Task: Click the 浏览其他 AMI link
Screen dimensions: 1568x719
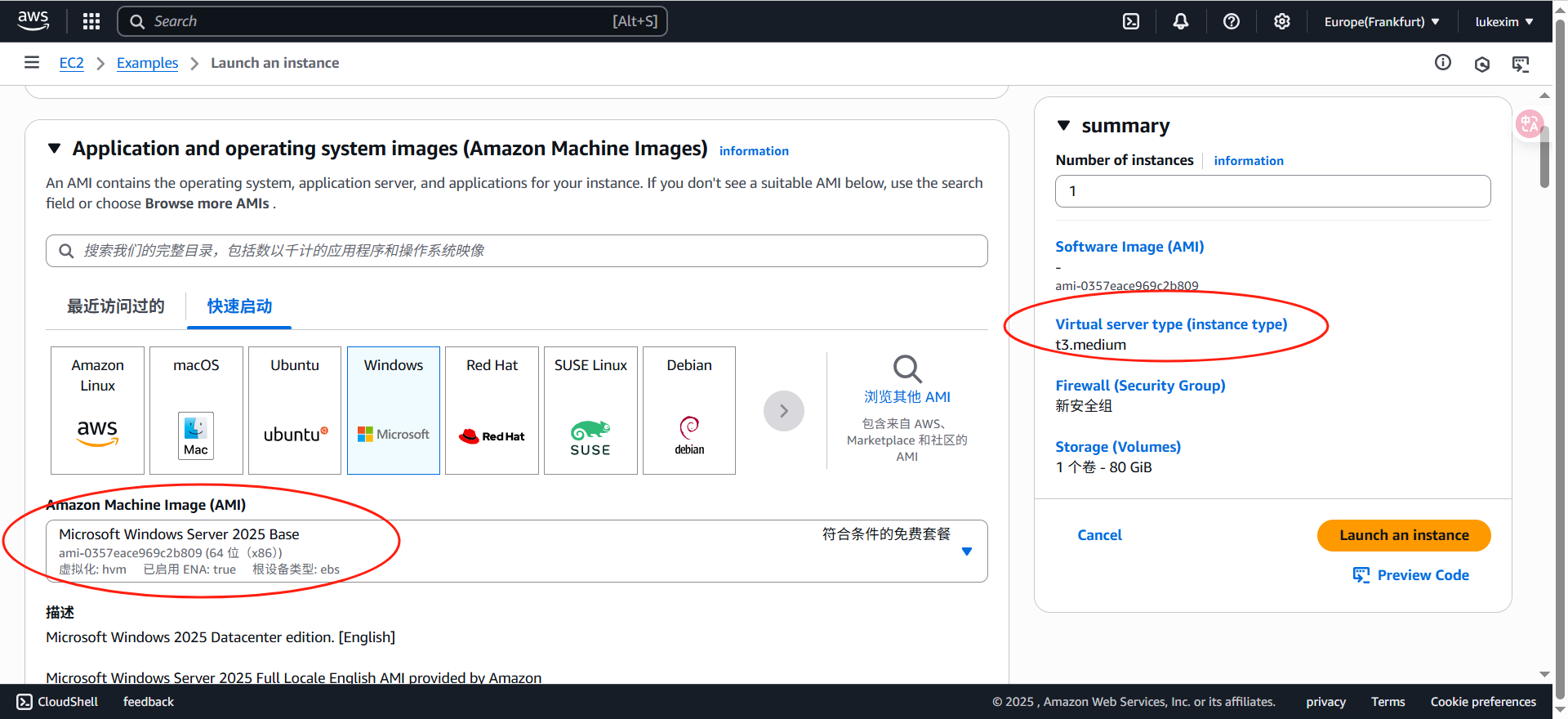Action: pos(907,397)
